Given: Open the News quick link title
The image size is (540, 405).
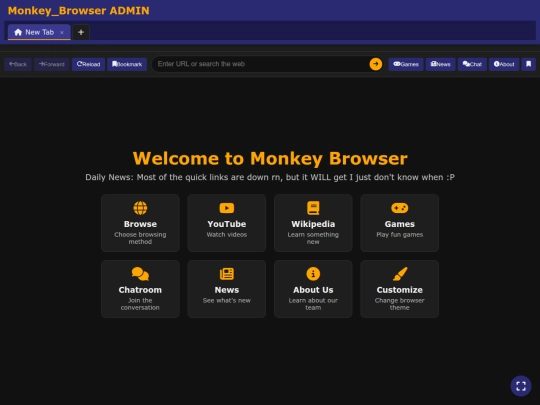Looking at the screenshot, I should tap(227, 290).
